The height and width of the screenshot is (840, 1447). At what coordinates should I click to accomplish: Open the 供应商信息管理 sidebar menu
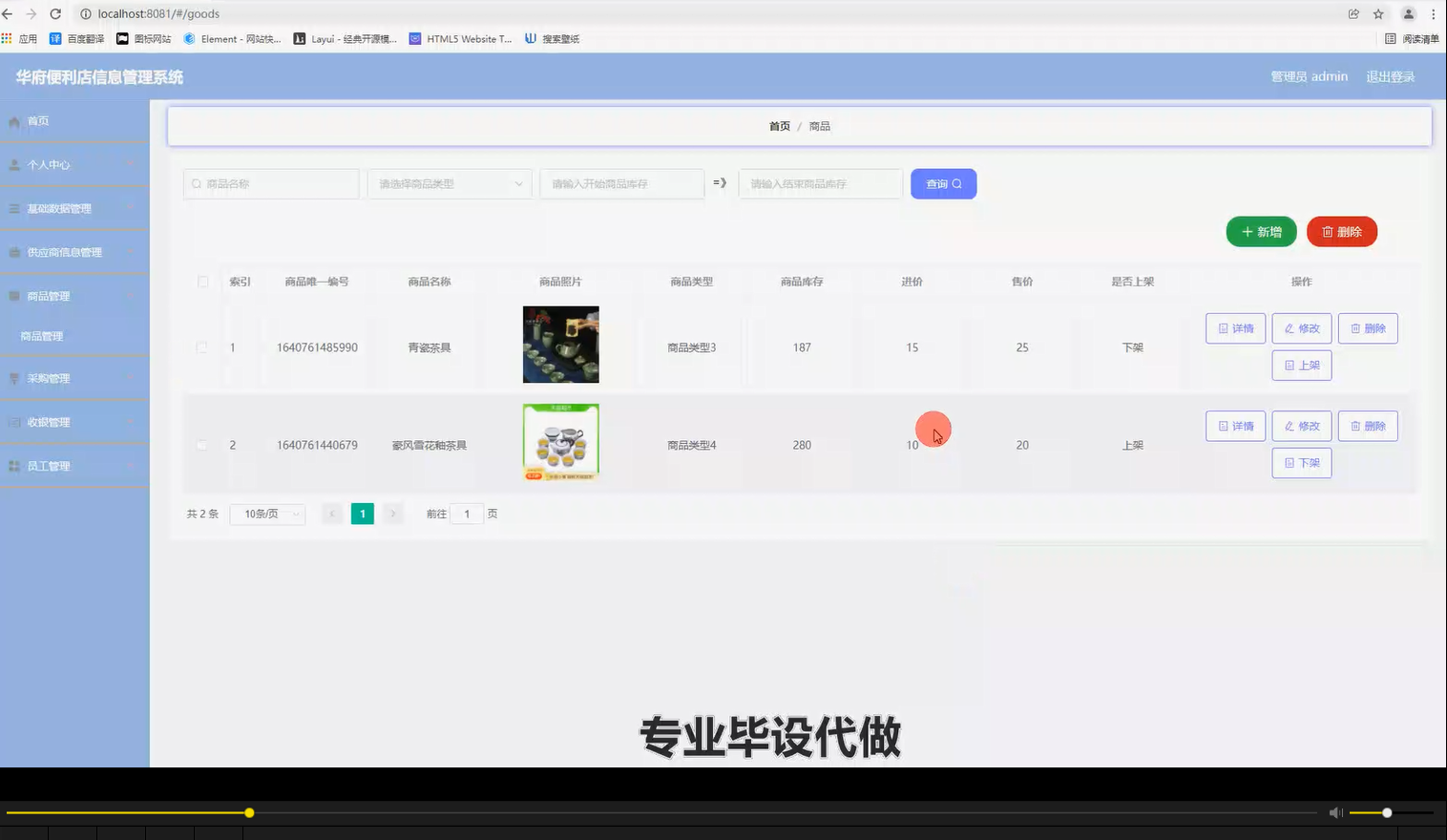point(67,251)
